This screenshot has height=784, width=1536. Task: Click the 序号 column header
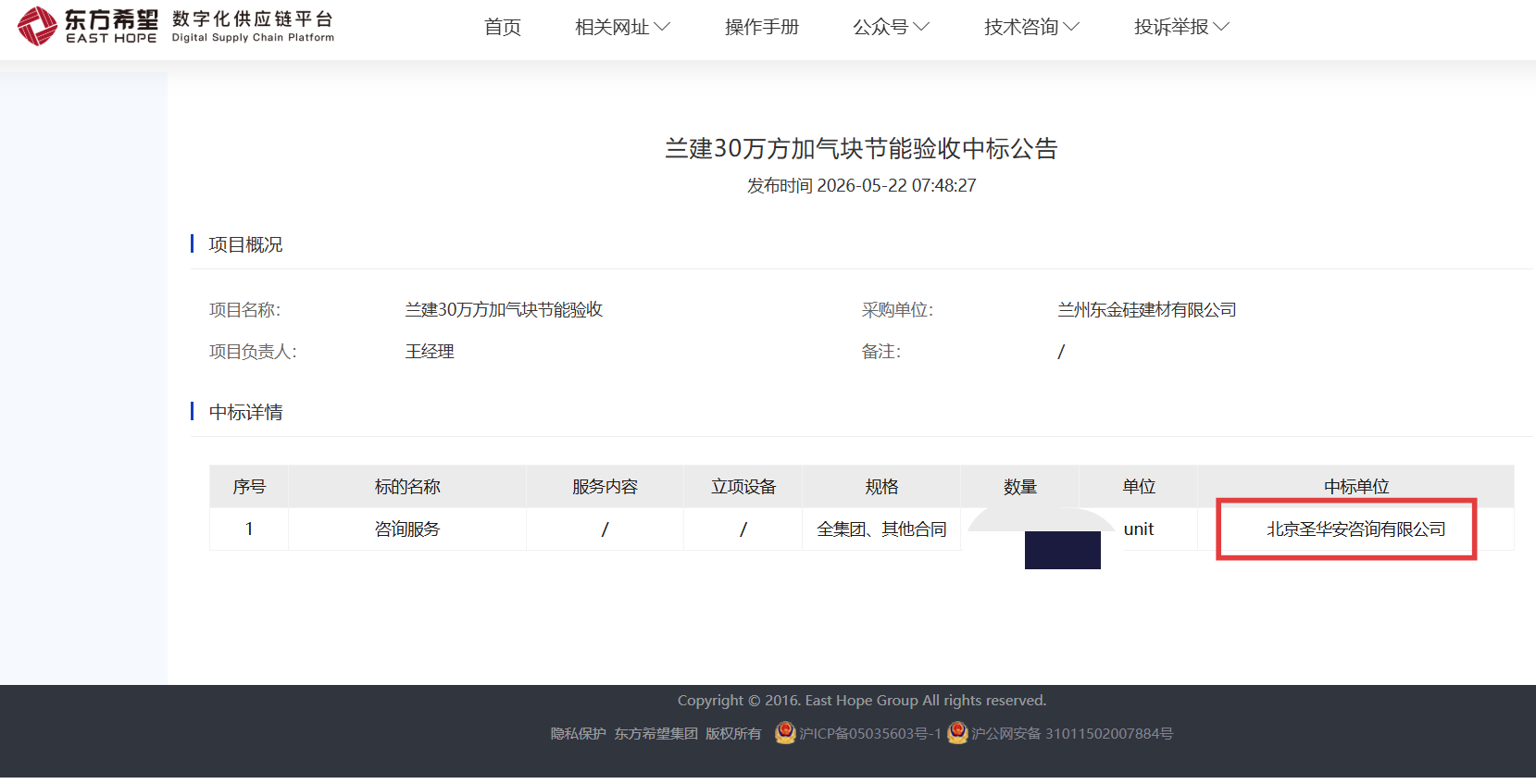249,487
